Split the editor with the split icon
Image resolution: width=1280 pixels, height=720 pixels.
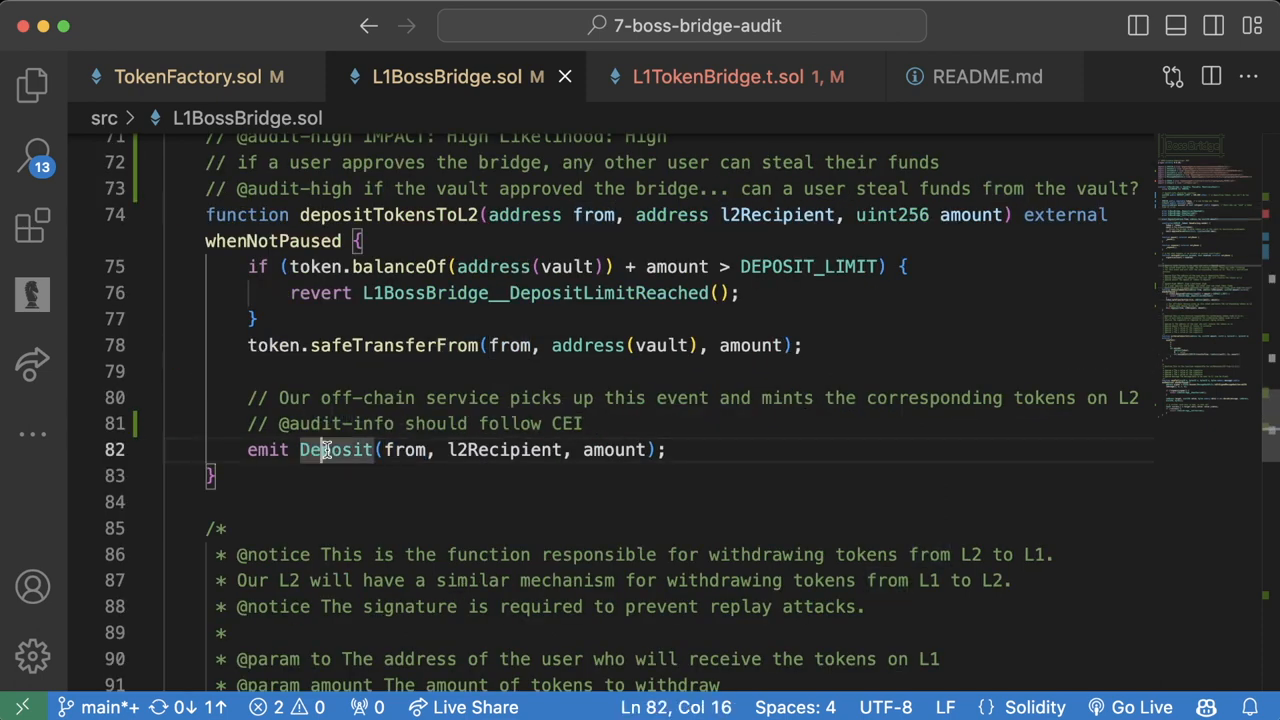(1211, 77)
